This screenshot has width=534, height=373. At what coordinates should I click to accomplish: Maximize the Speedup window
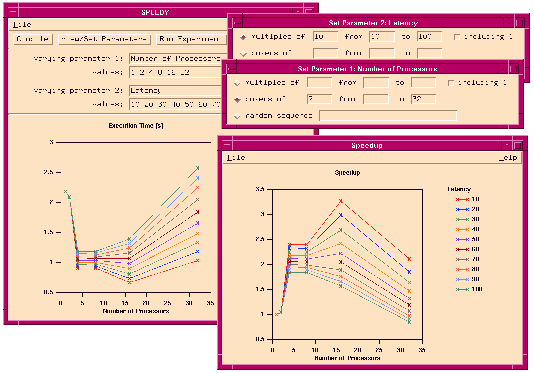[x=518, y=145]
